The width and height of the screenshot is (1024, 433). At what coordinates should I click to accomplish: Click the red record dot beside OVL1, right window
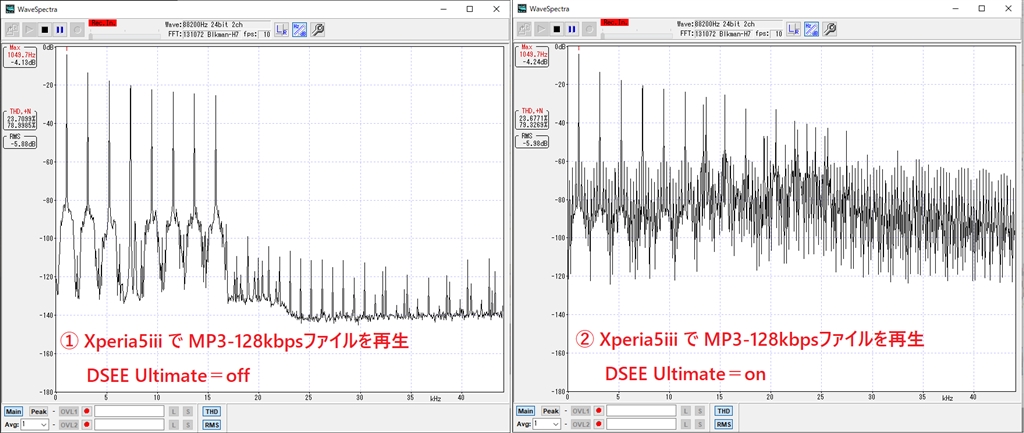[599, 411]
